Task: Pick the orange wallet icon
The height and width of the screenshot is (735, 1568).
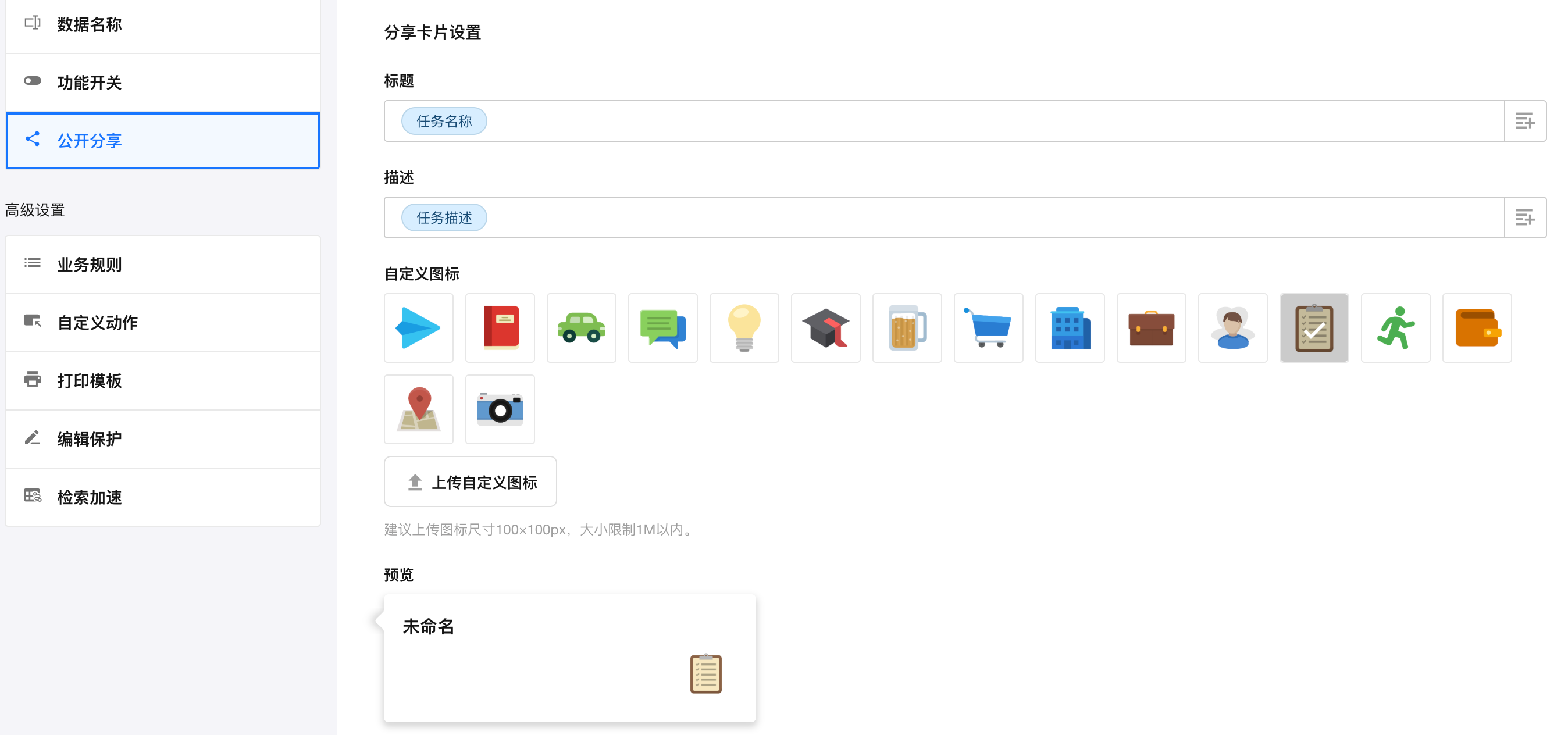Action: 1477,328
